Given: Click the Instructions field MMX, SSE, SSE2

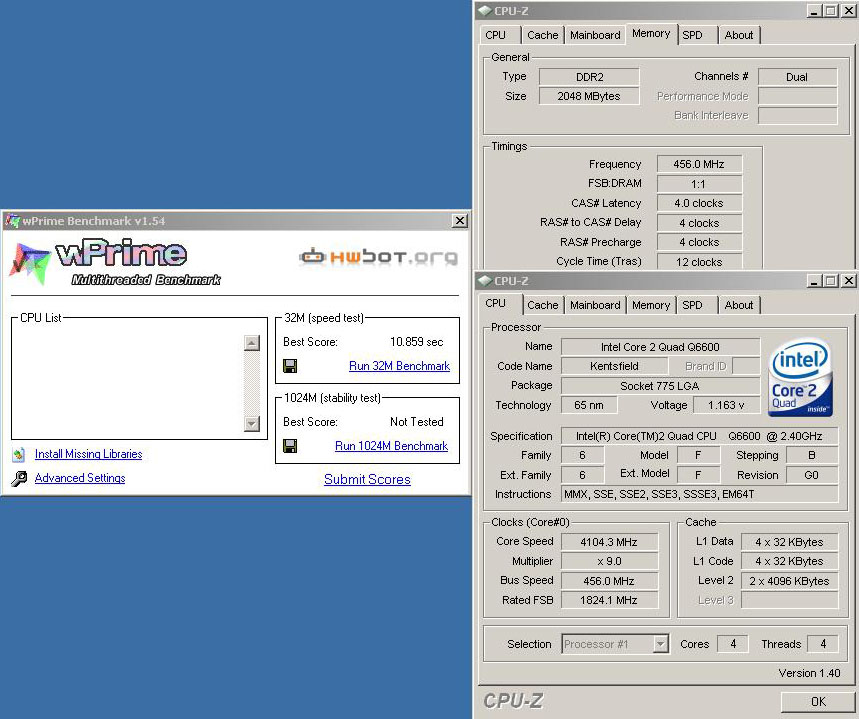Looking at the screenshot, I should pyautogui.click(x=700, y=494).
